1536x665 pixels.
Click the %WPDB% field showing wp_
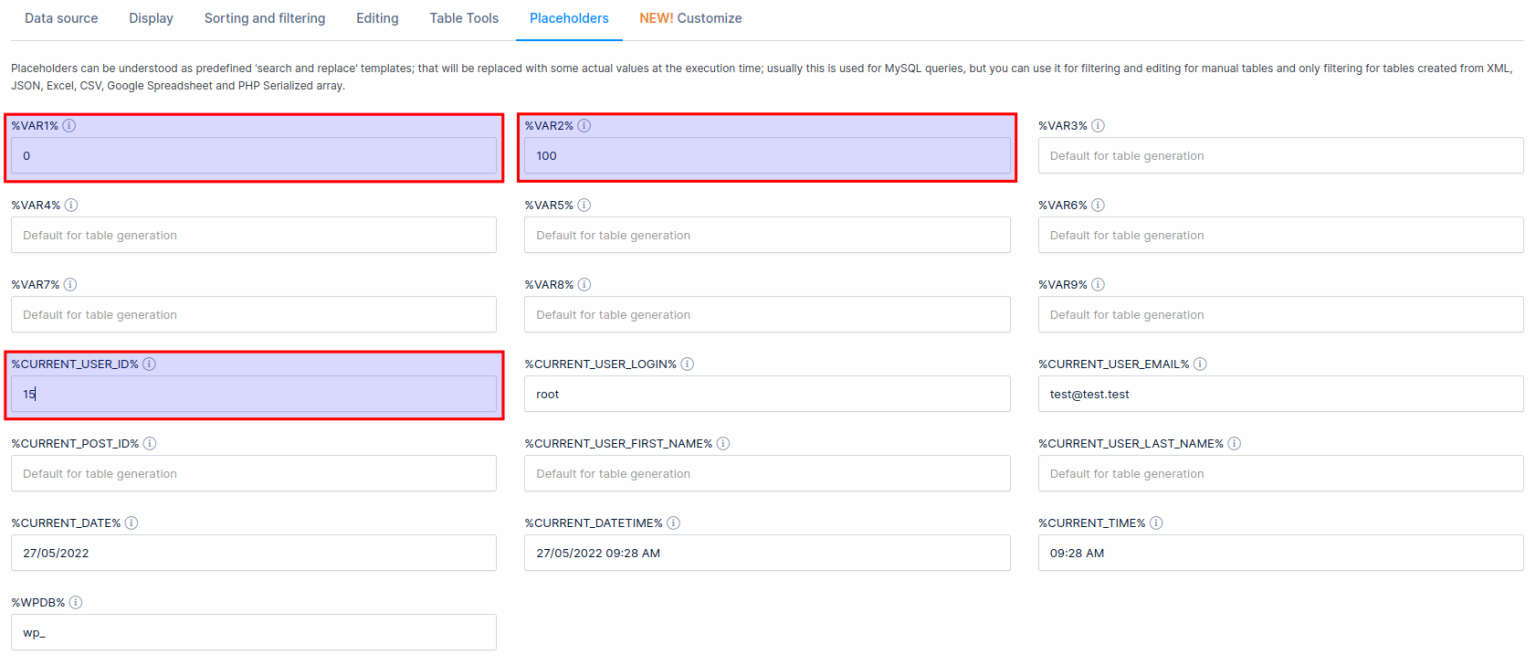tap(254, 632)
